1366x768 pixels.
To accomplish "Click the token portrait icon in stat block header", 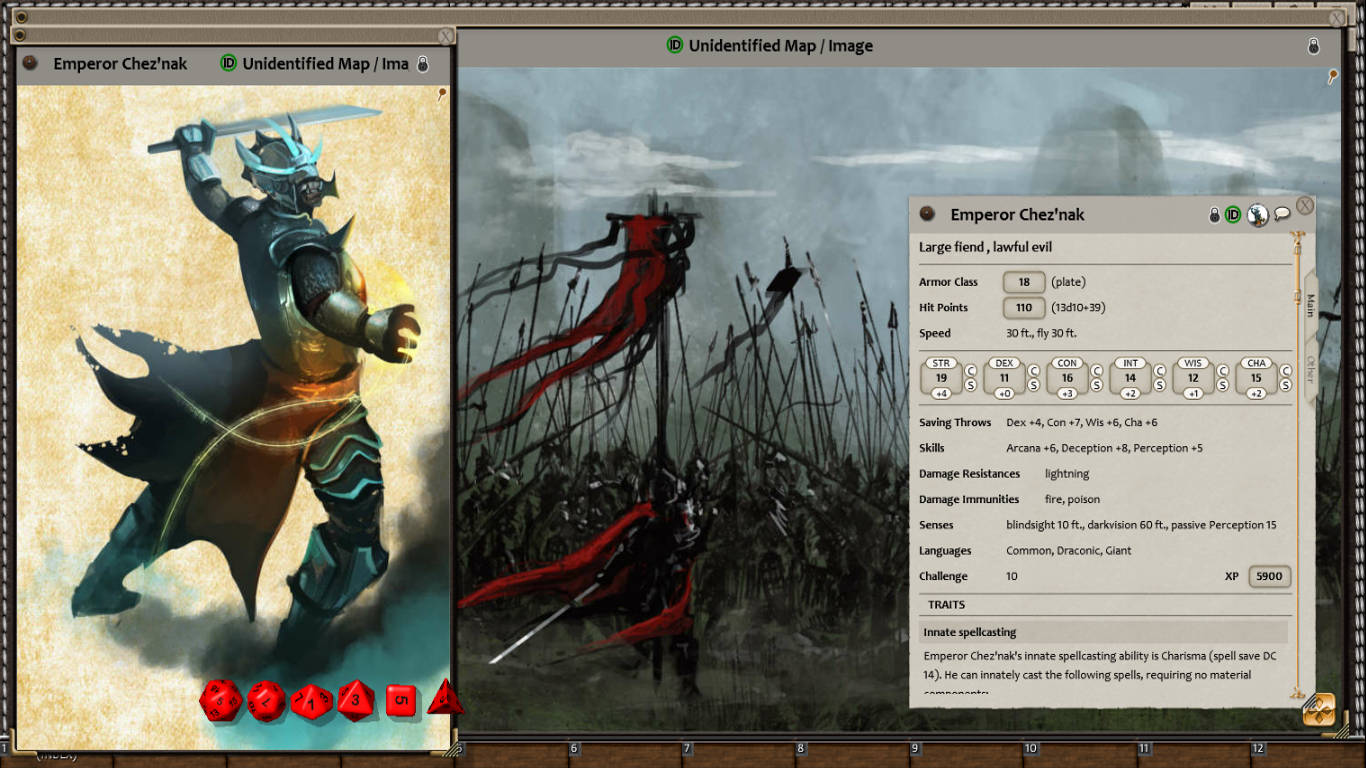I will click(1257, 214).
